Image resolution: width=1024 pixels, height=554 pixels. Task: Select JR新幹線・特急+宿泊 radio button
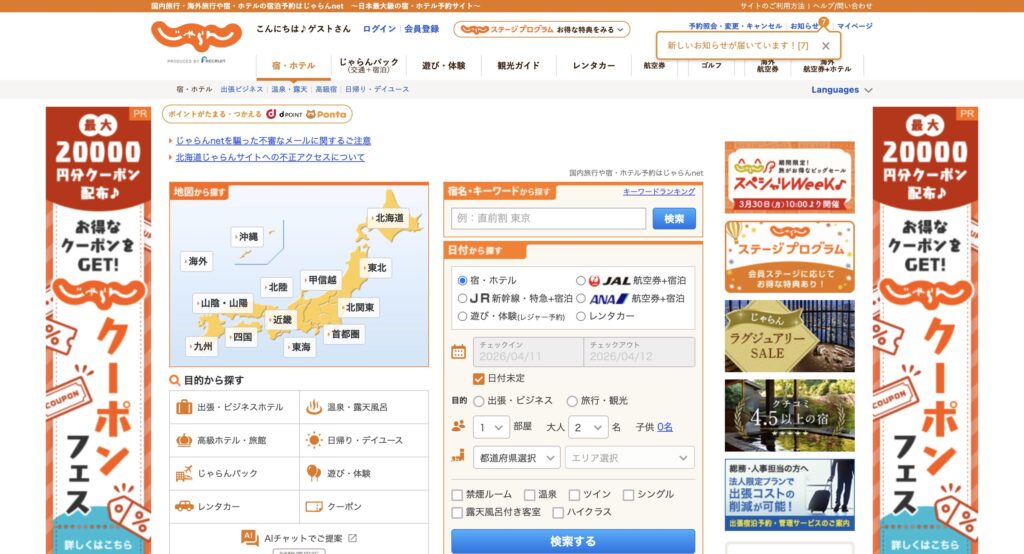(462, 298)
